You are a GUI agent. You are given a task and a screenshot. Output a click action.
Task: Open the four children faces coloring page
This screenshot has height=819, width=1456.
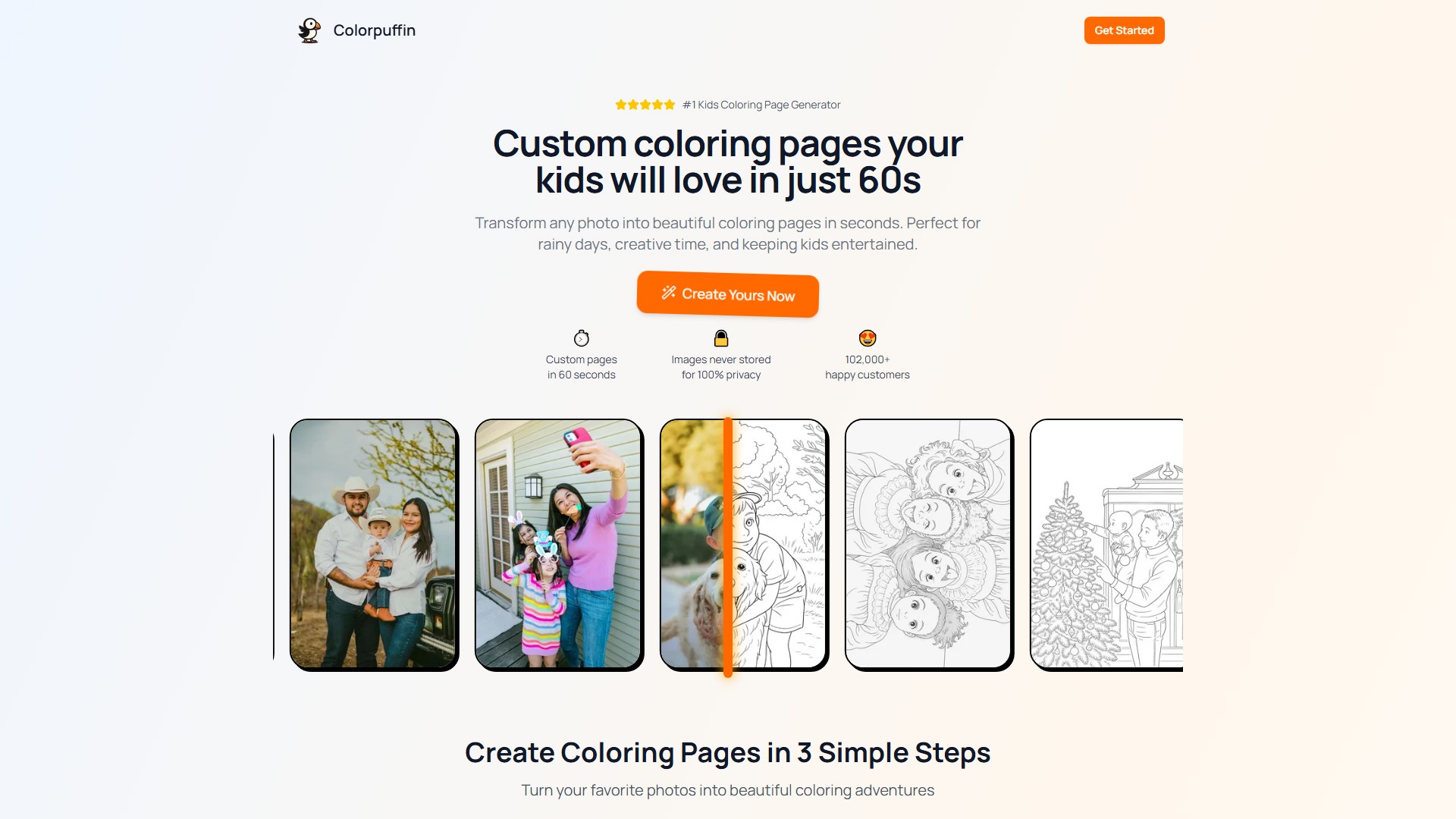[929, 544]
